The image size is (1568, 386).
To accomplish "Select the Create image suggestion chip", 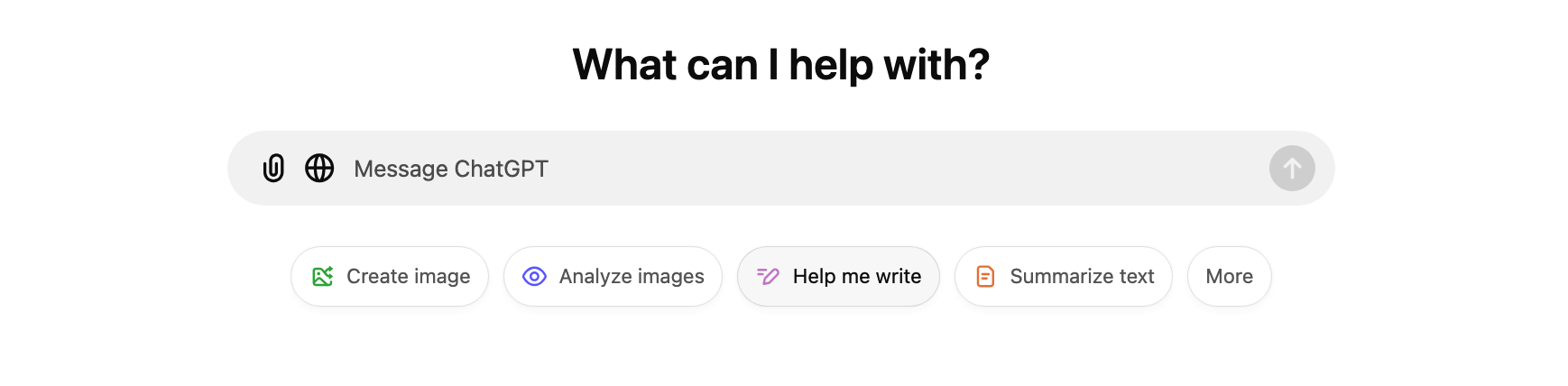I will pos(390,277).
